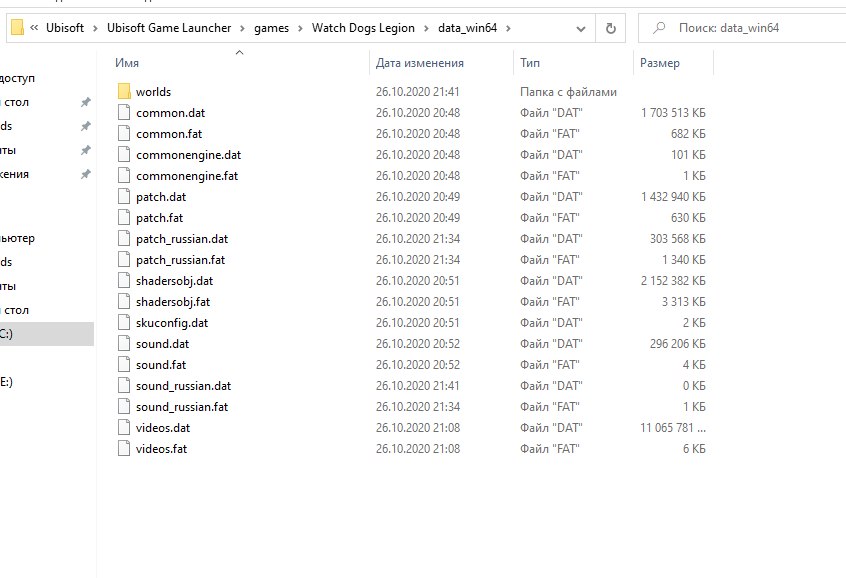Click the 296 206 КБ size cell
The width and height of the screenshot is (846, 578).
click(678, 344)
